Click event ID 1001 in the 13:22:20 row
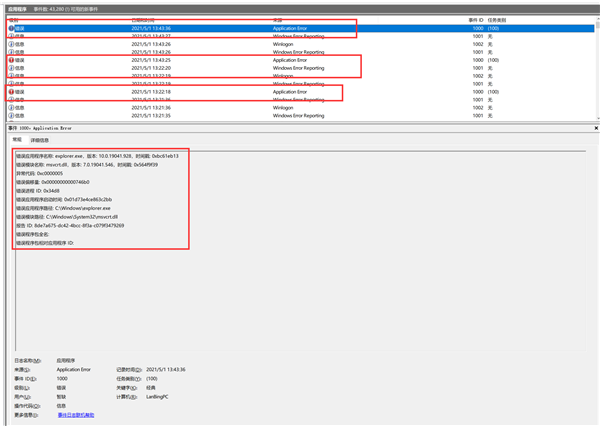Image resolution: width=600 pixels, height=426 pixels. (478, 68)
